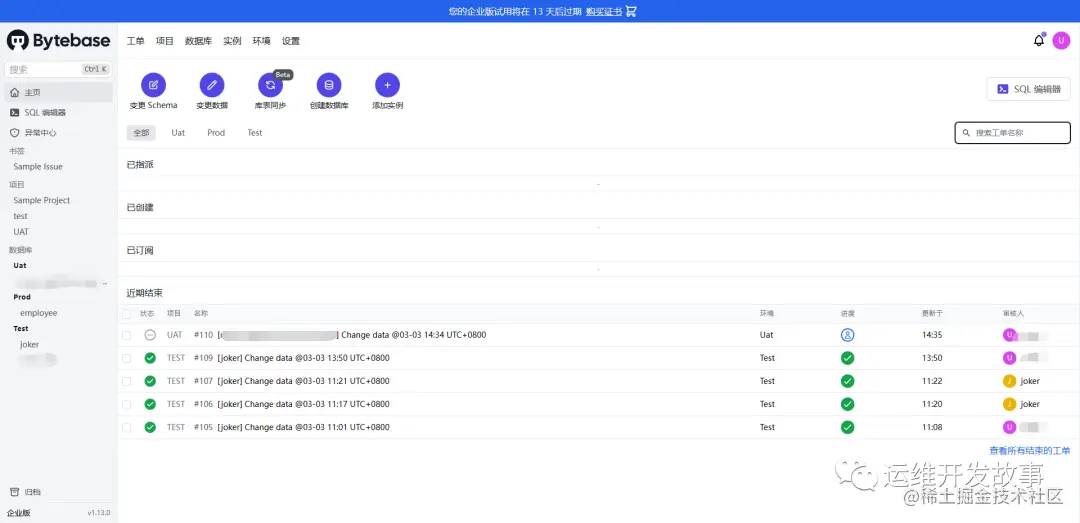This screenshot has width=1080, height=523.
Task: Open the Sample Issue bookmark
Action: 38,166
